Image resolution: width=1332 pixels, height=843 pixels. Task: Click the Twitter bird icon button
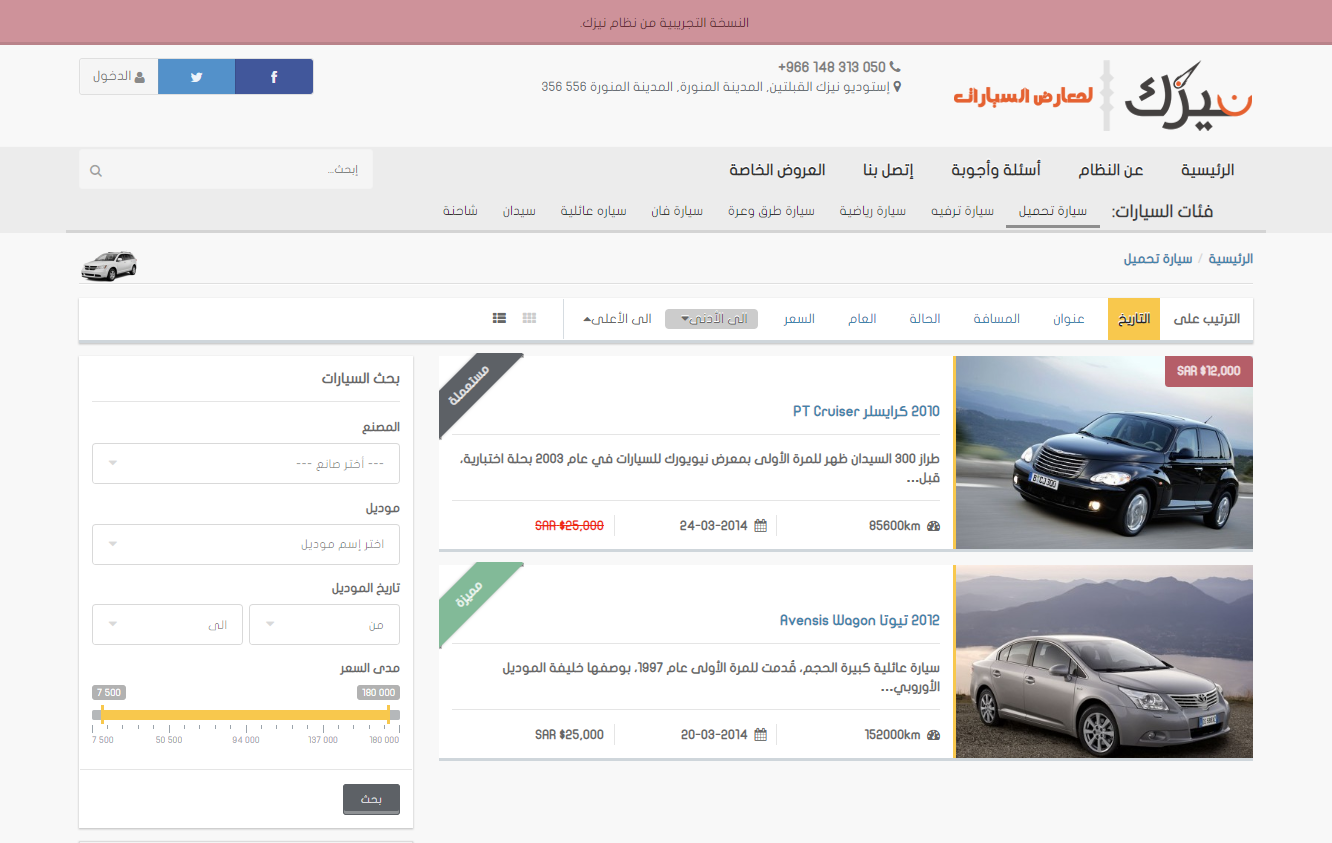pyautogui.click(x=196, y=77)
